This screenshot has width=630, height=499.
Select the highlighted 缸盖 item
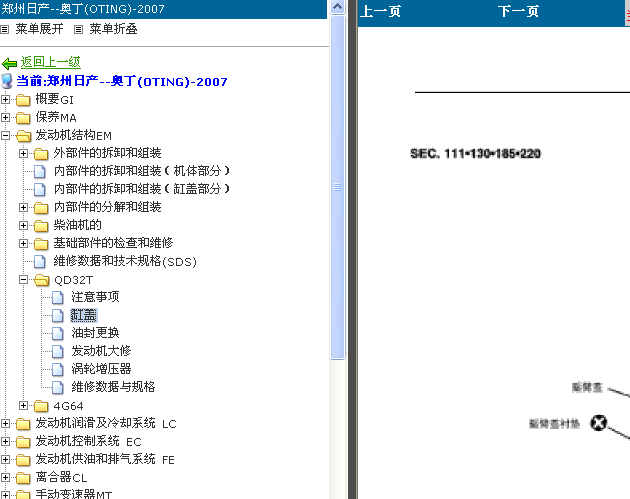click(x=84, y=315)
